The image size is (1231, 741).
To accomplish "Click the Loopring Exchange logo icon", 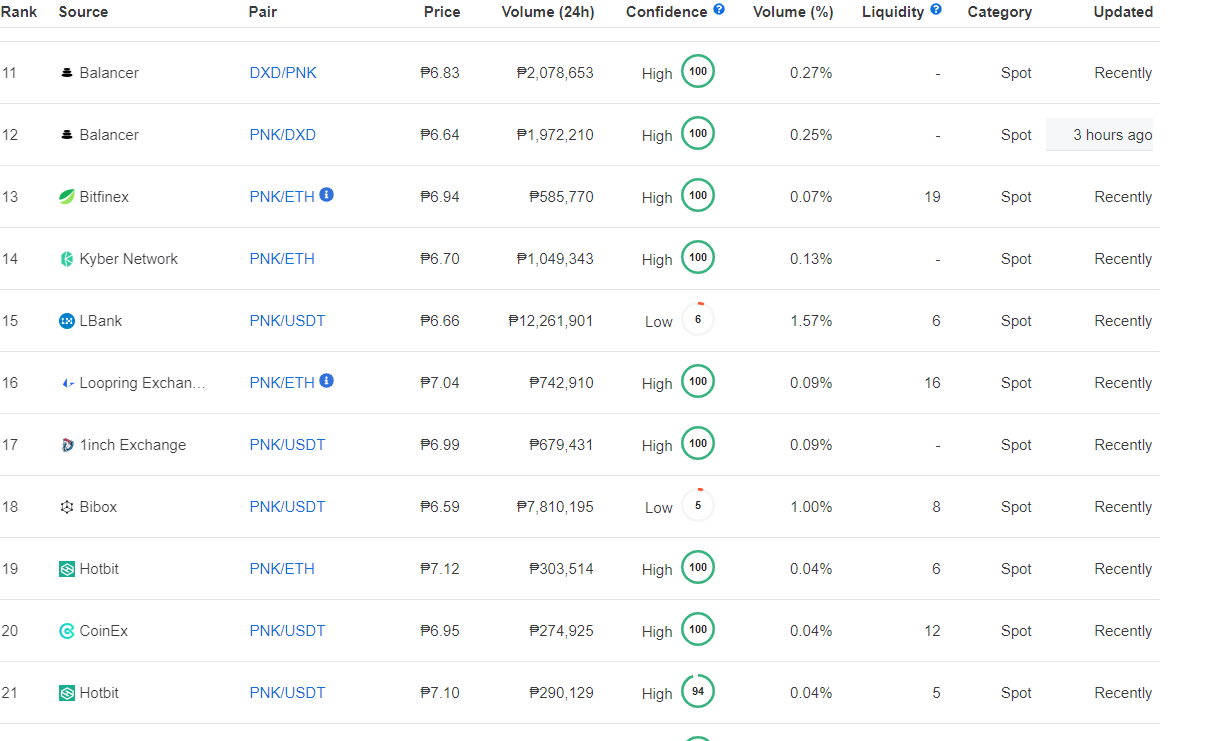I will pyautogui.click(x=67, y=383).
